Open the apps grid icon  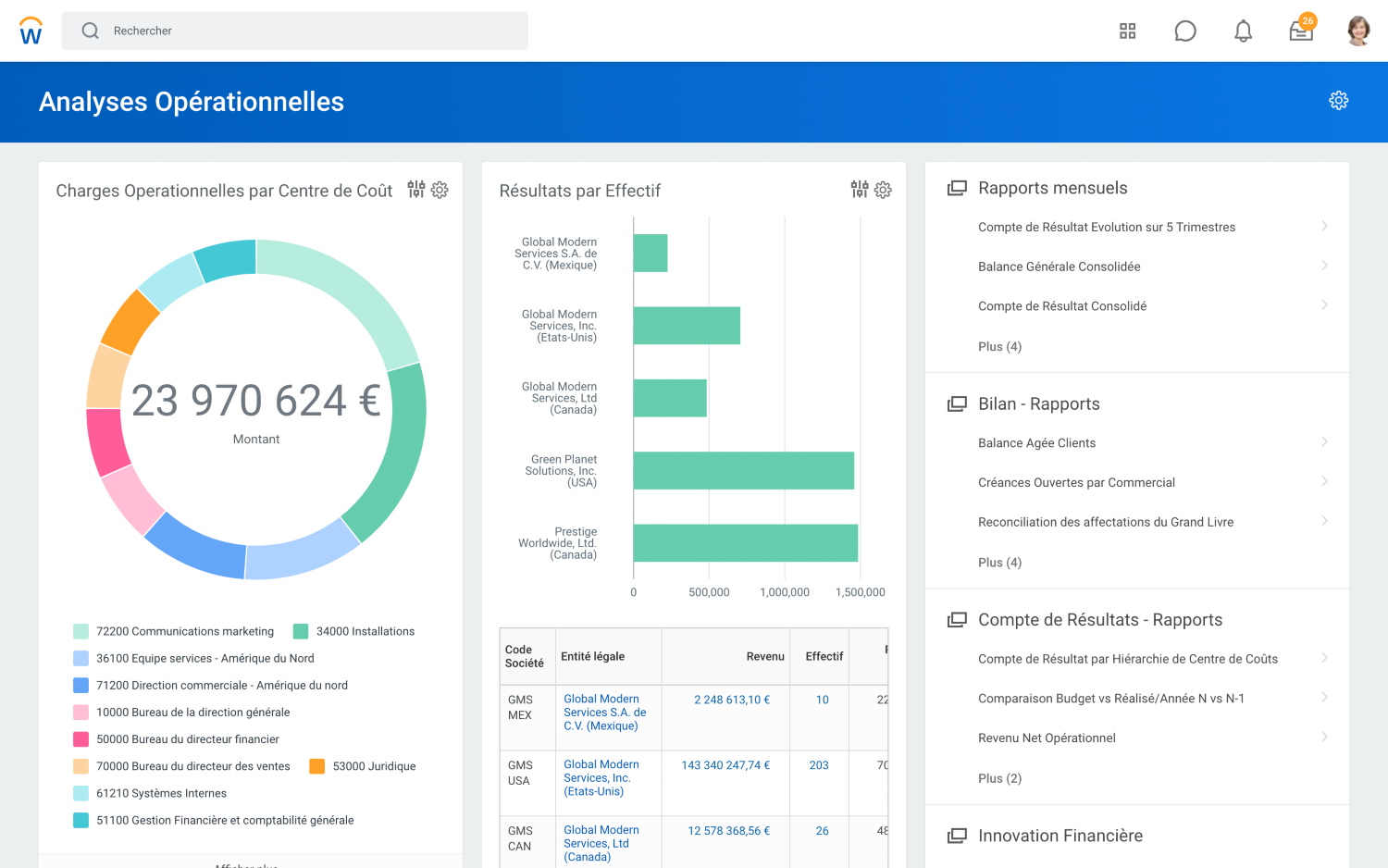[1127, 31]
